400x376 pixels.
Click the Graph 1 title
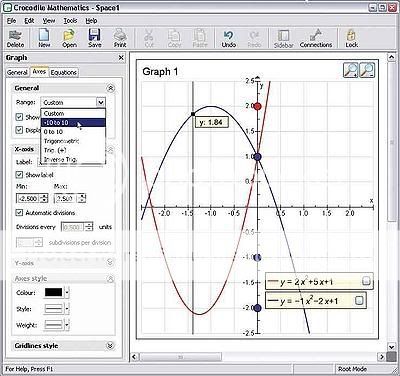tap(160, 71)
